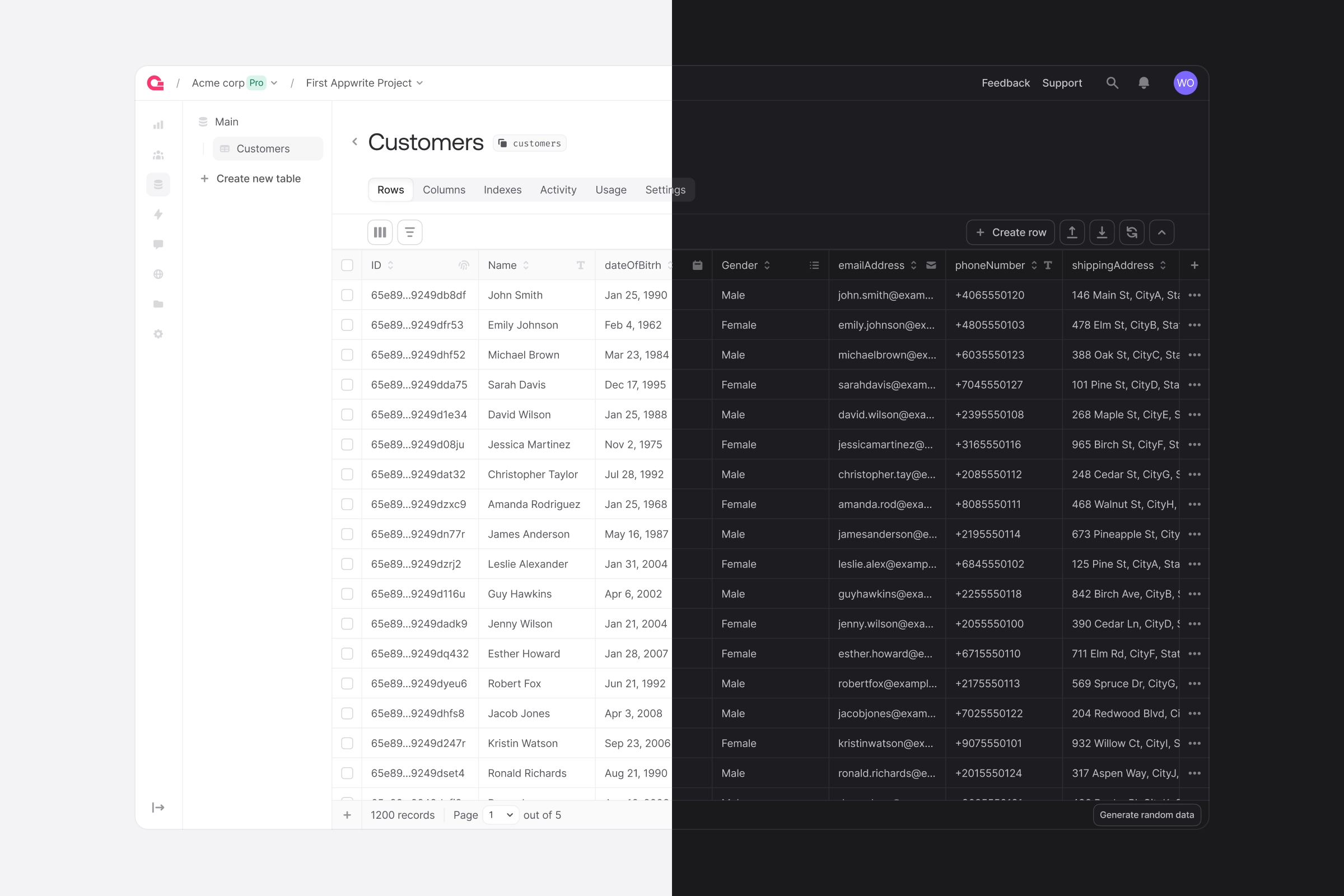
Task: Click the Create row button
Action: coord(1010,232)
